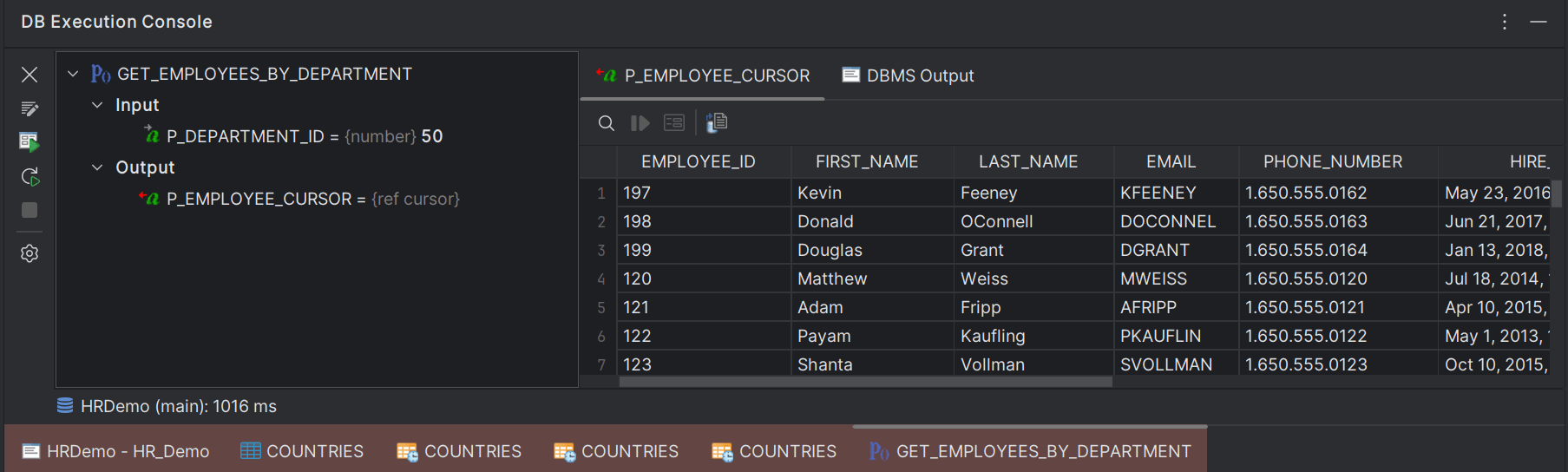Run the procedure using green play icon
Image resolution: width=1568 pixels, height=472 pixels.
click(x=30, y=141)
